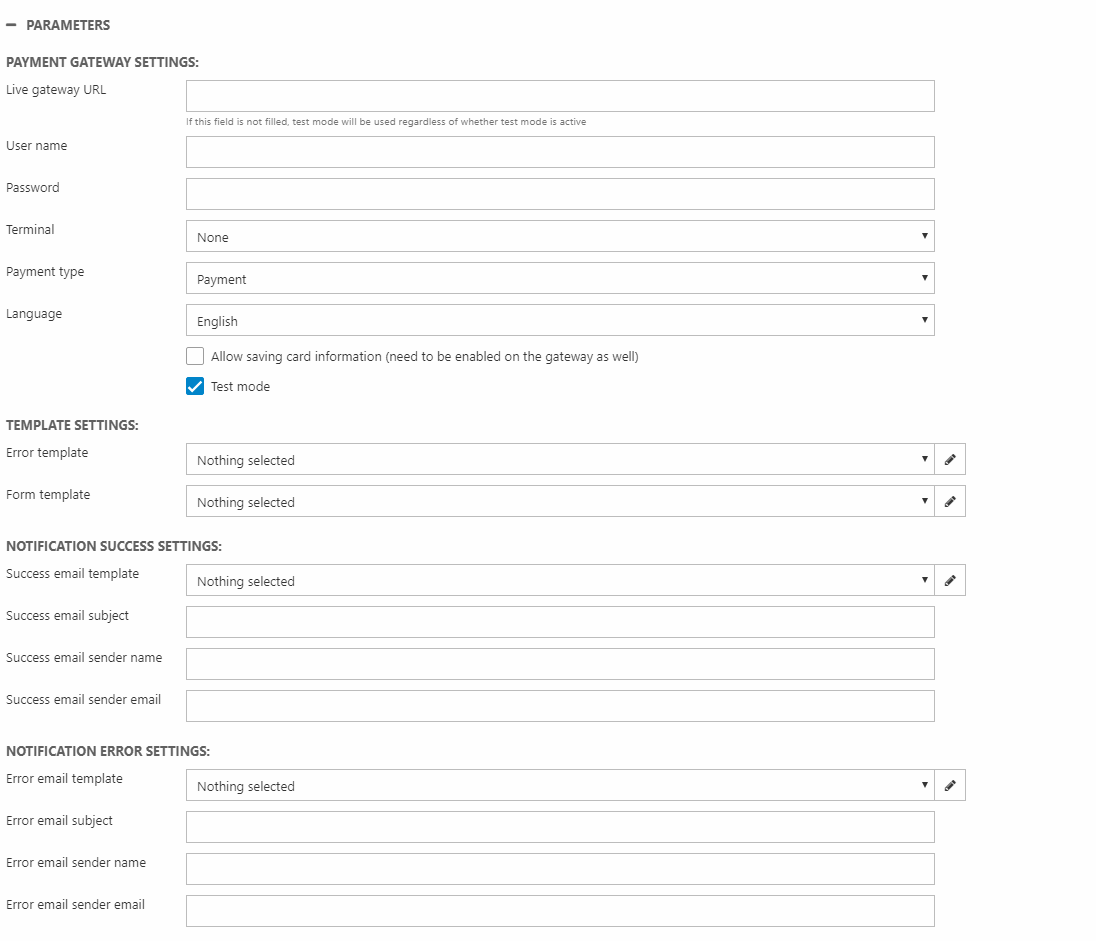Collapse the Parameters section

11,25
